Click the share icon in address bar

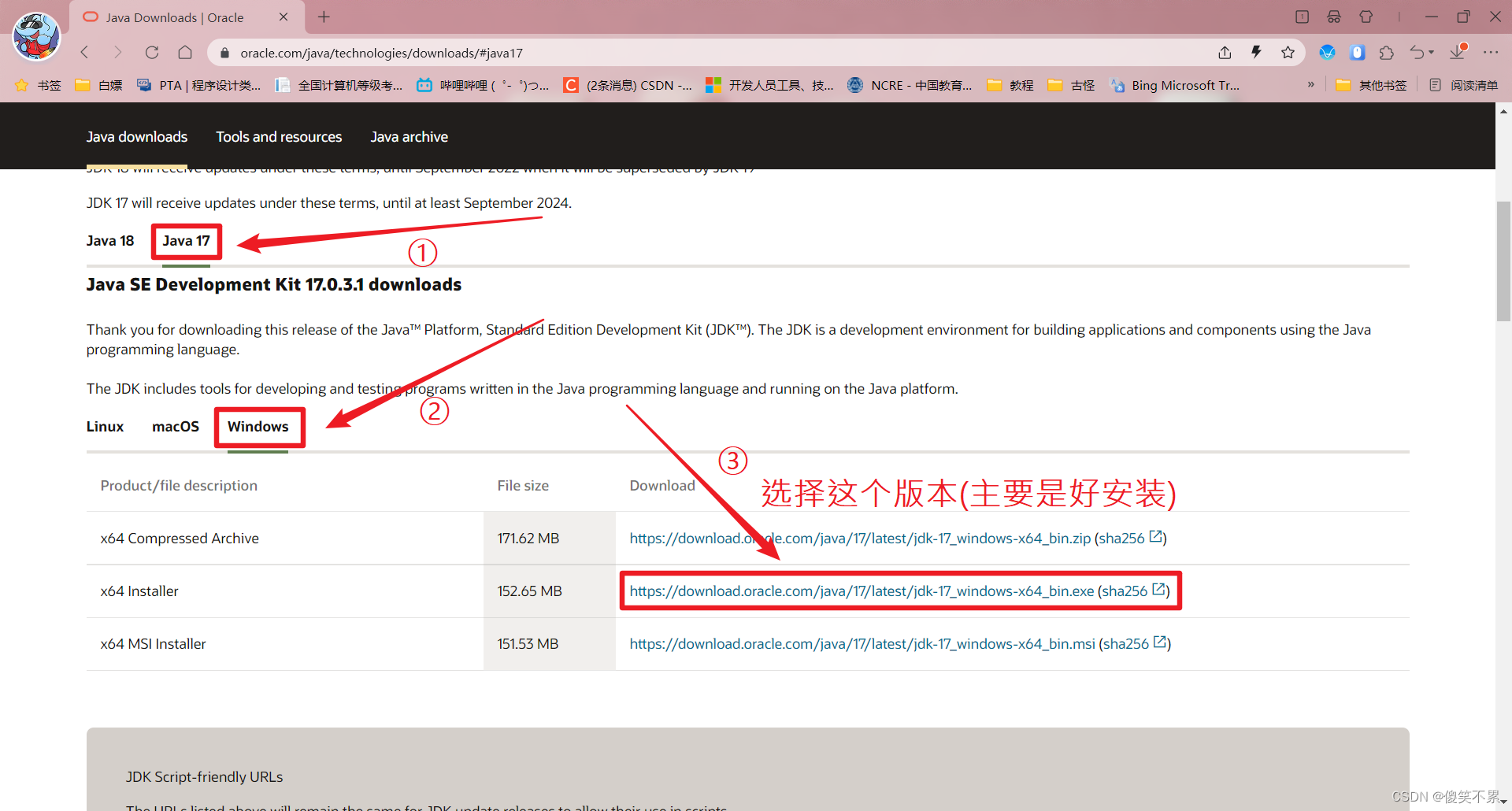(1225, 53)
